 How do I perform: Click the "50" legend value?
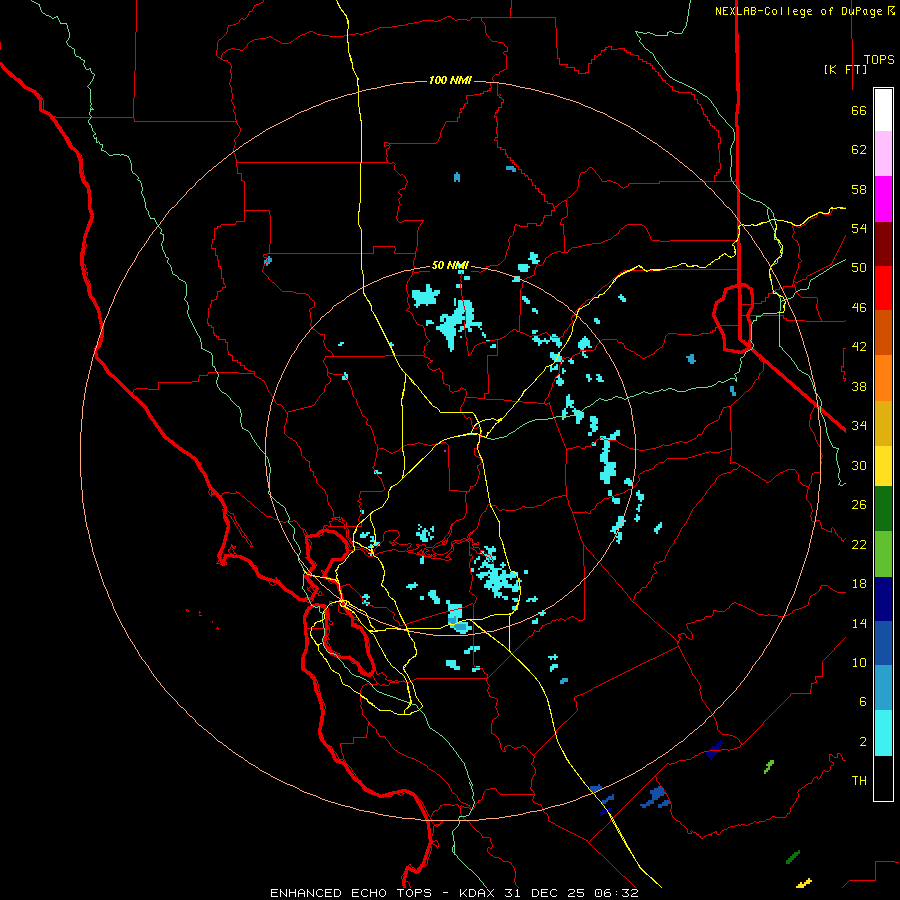point(859,268)
